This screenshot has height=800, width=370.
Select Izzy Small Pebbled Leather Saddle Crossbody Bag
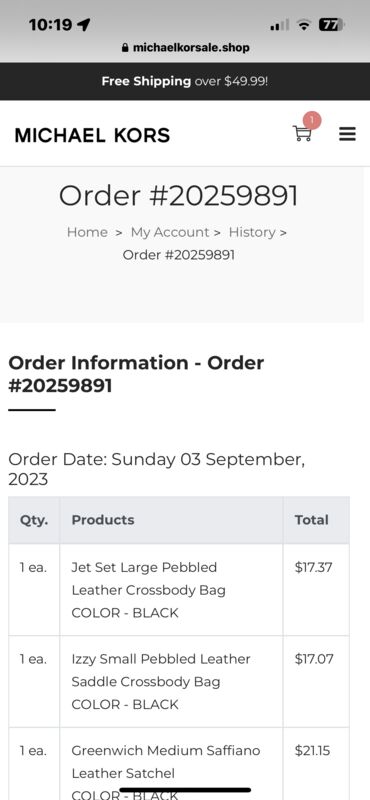coord(161,670)
